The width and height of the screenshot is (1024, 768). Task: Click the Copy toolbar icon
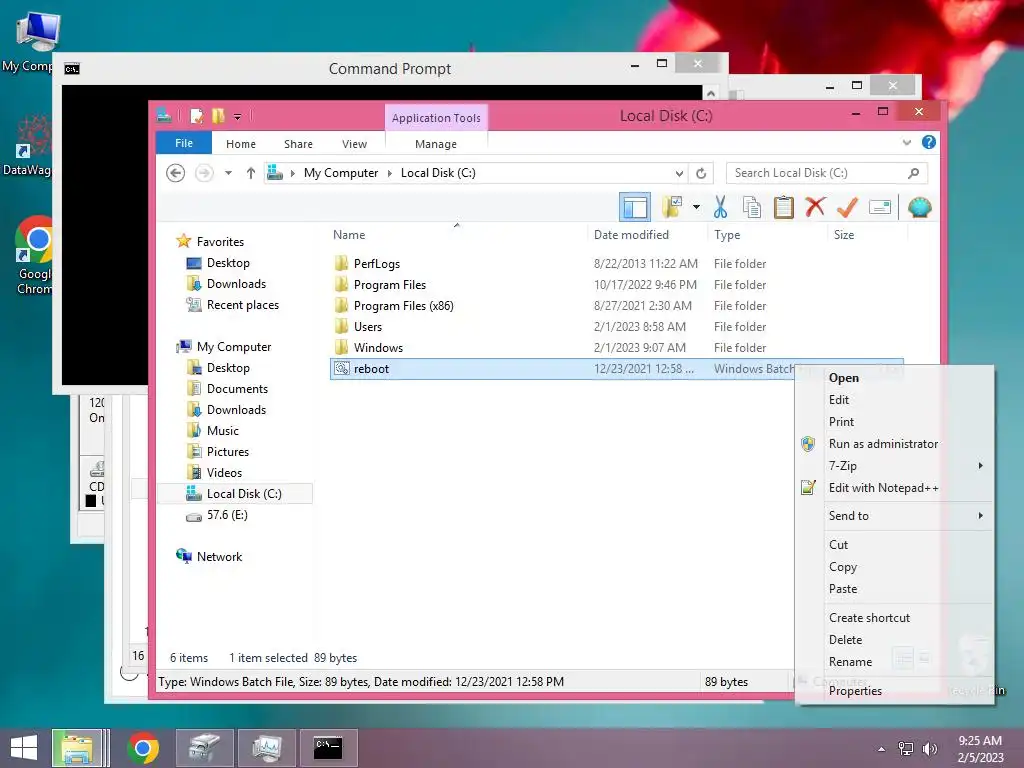[752, 208]
